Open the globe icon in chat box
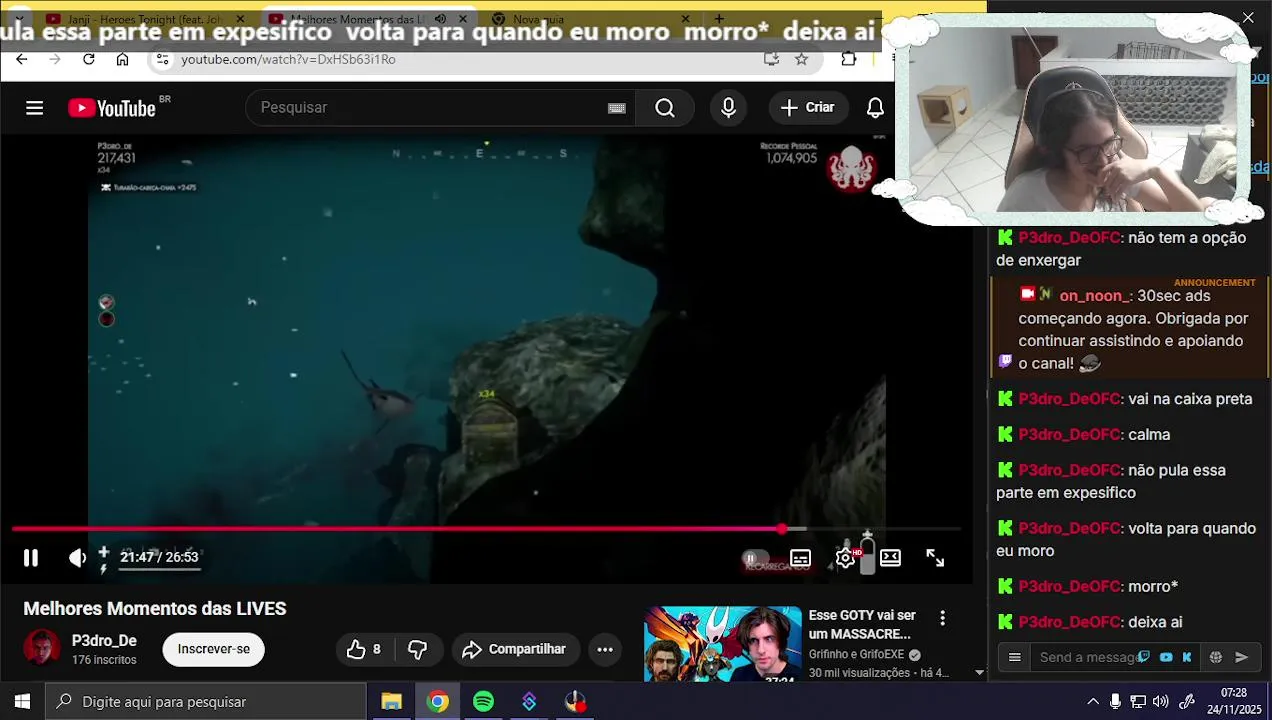The width and height of the screenshot is (1272, 720). click(1216, 657)
